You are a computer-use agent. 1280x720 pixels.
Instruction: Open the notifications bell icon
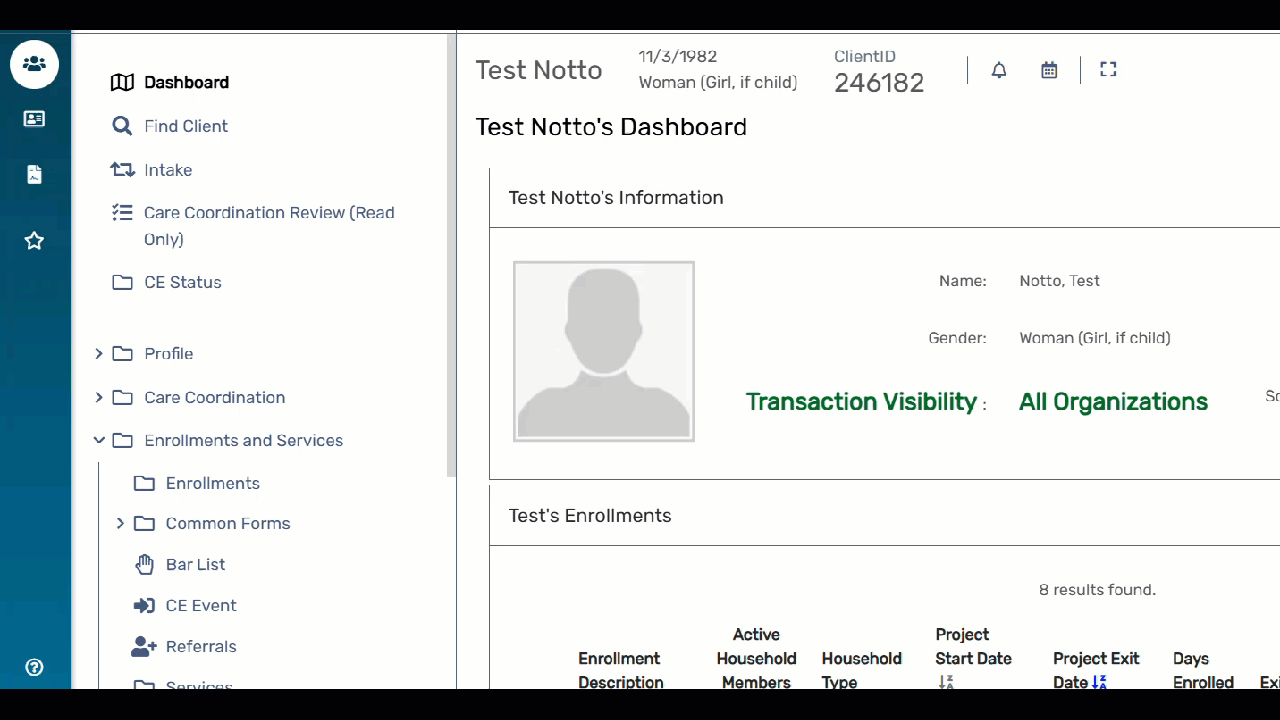tap(999, 70)
